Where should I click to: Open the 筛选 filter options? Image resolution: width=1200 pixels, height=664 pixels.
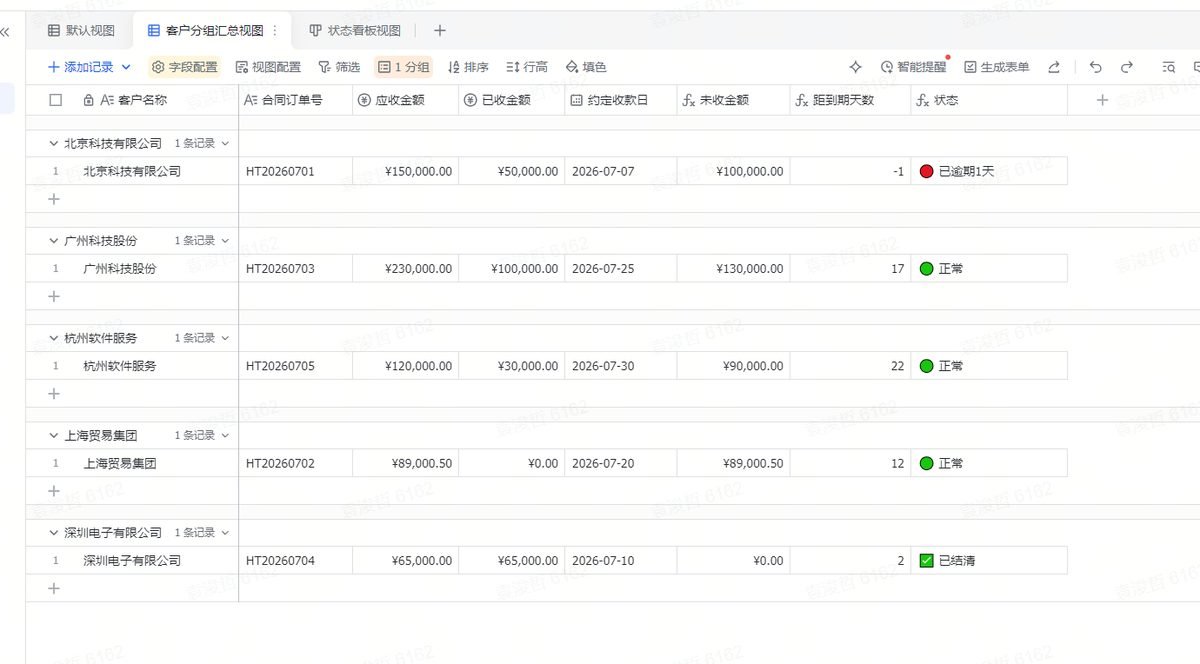coord(339,67)
